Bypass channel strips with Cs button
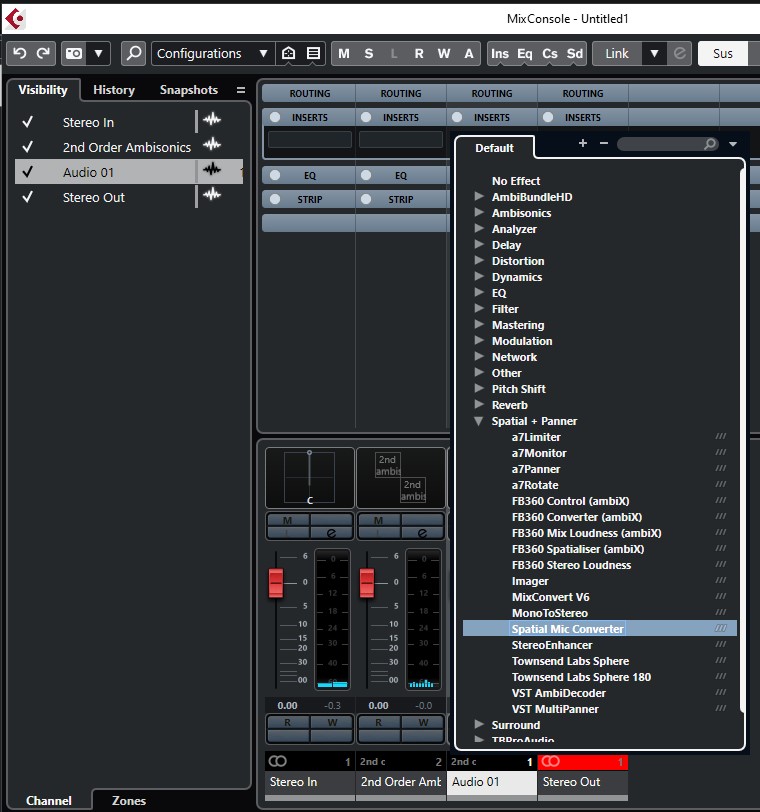Viewport: 760px width, 812px height. click(x=550, y=54)
